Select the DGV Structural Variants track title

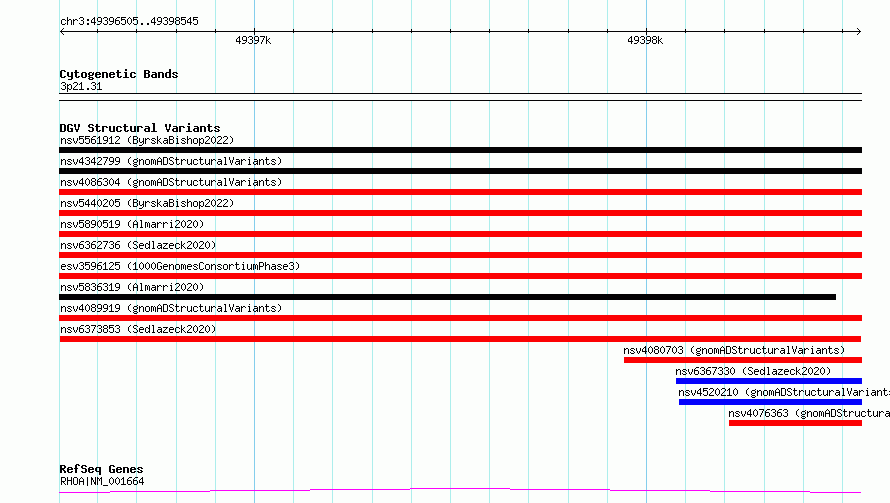(x=140, y=128)
